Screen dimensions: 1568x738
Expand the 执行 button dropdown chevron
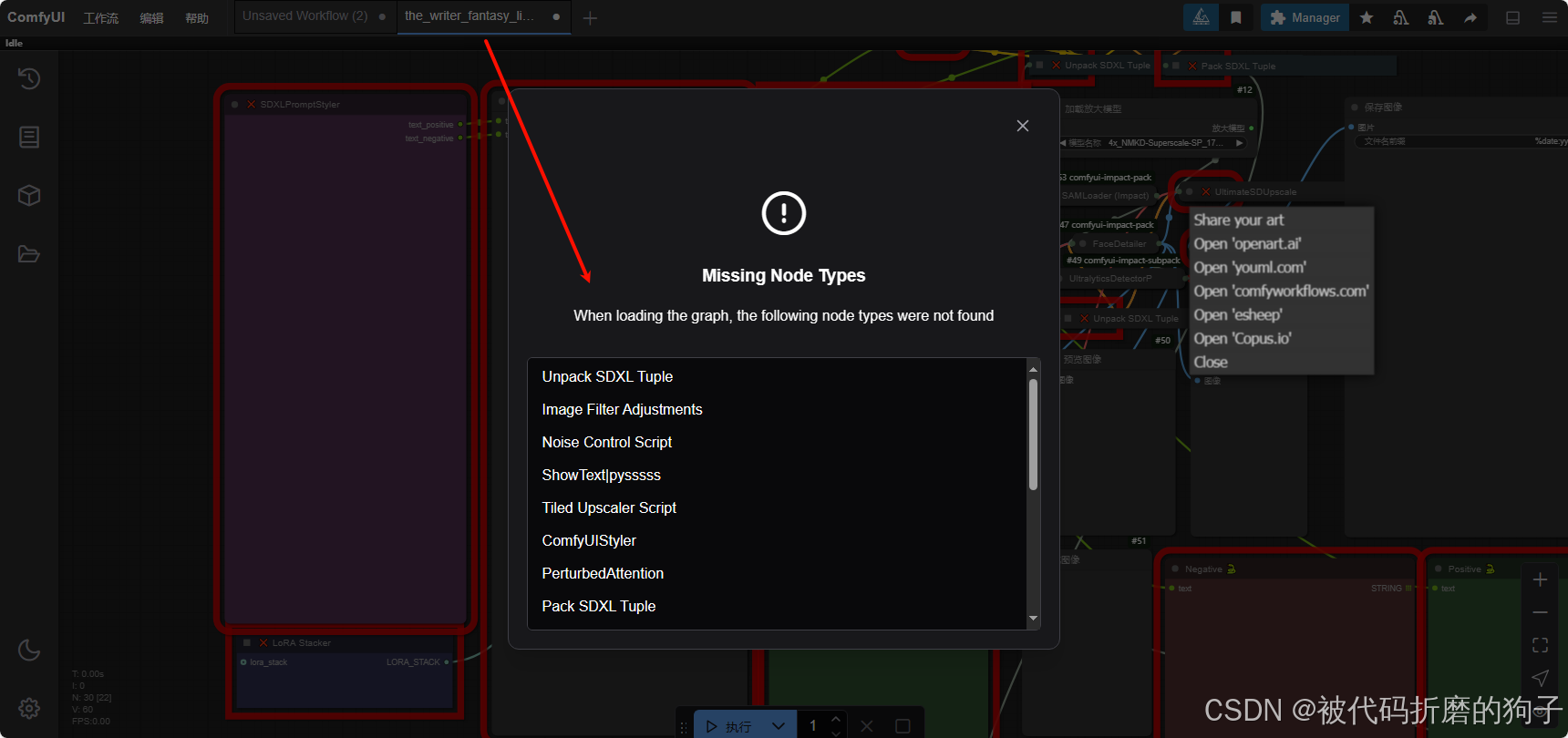tap(779, 726)
